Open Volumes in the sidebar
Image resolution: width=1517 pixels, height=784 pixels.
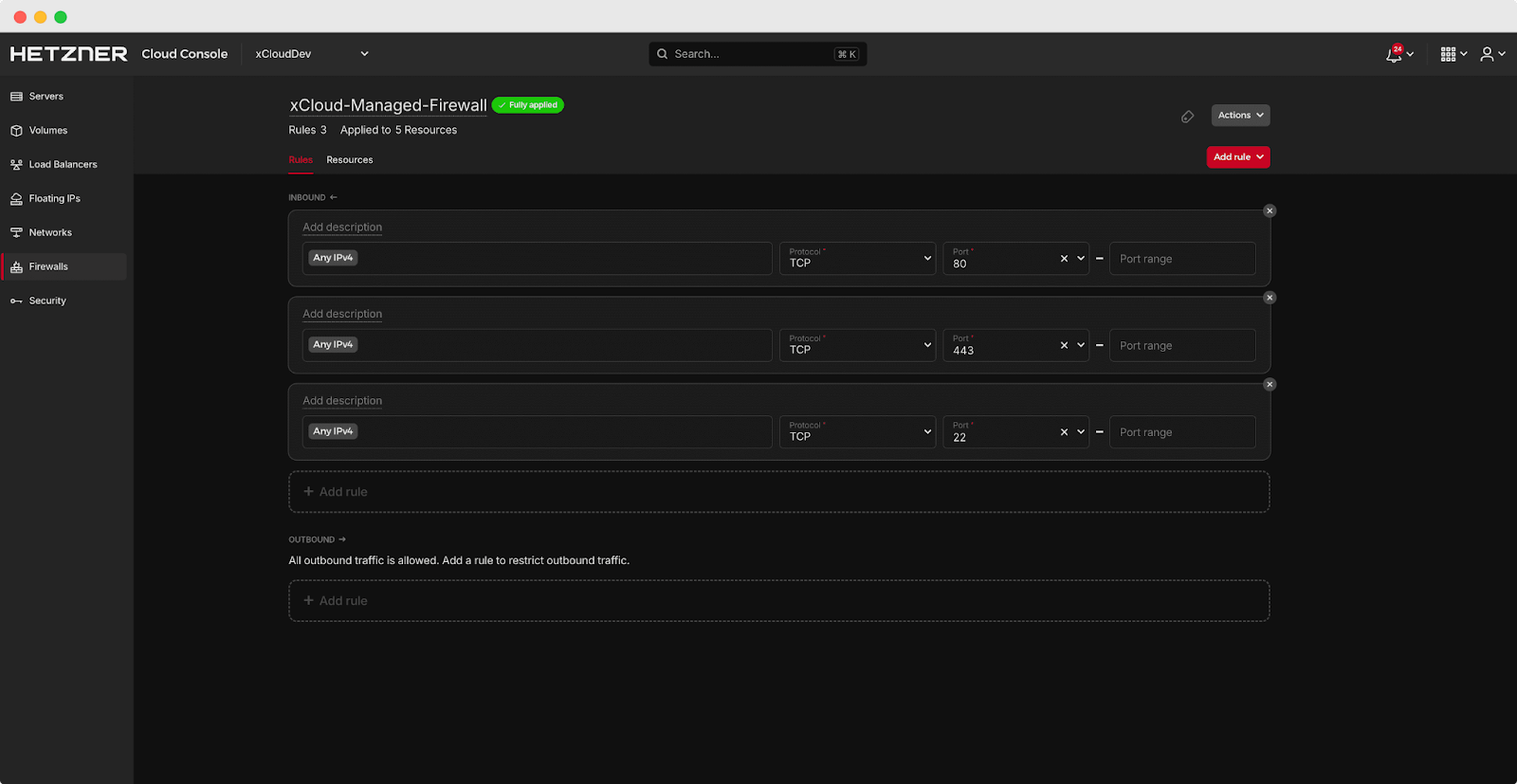(64, 130)
